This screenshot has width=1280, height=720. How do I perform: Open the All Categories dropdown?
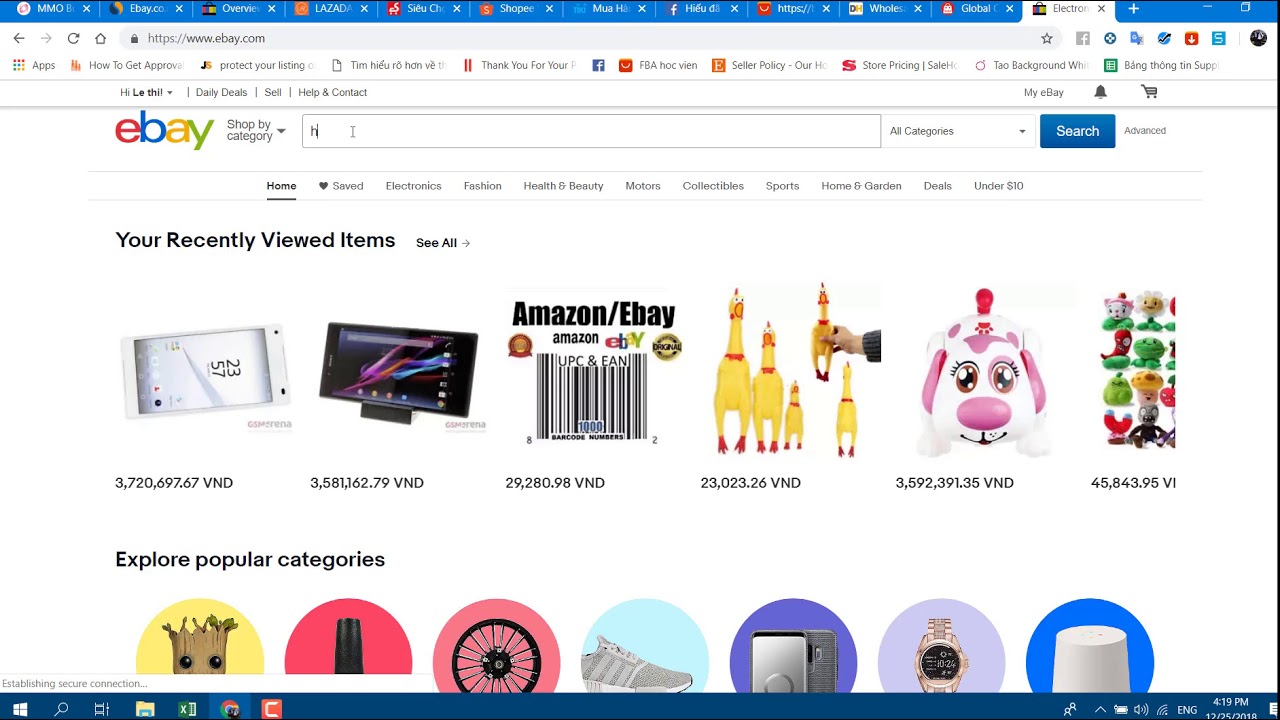click(957, 131)
